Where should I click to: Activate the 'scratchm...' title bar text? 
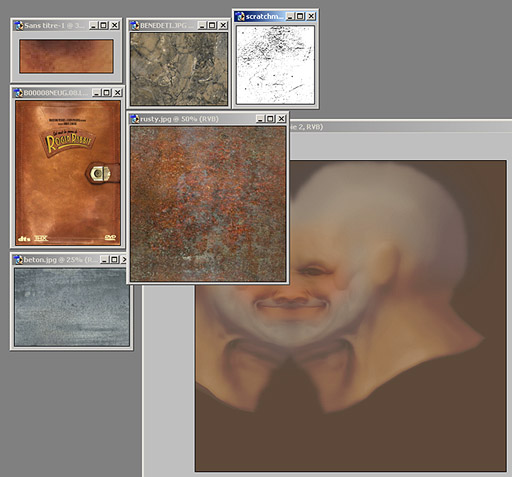point(264,16)
